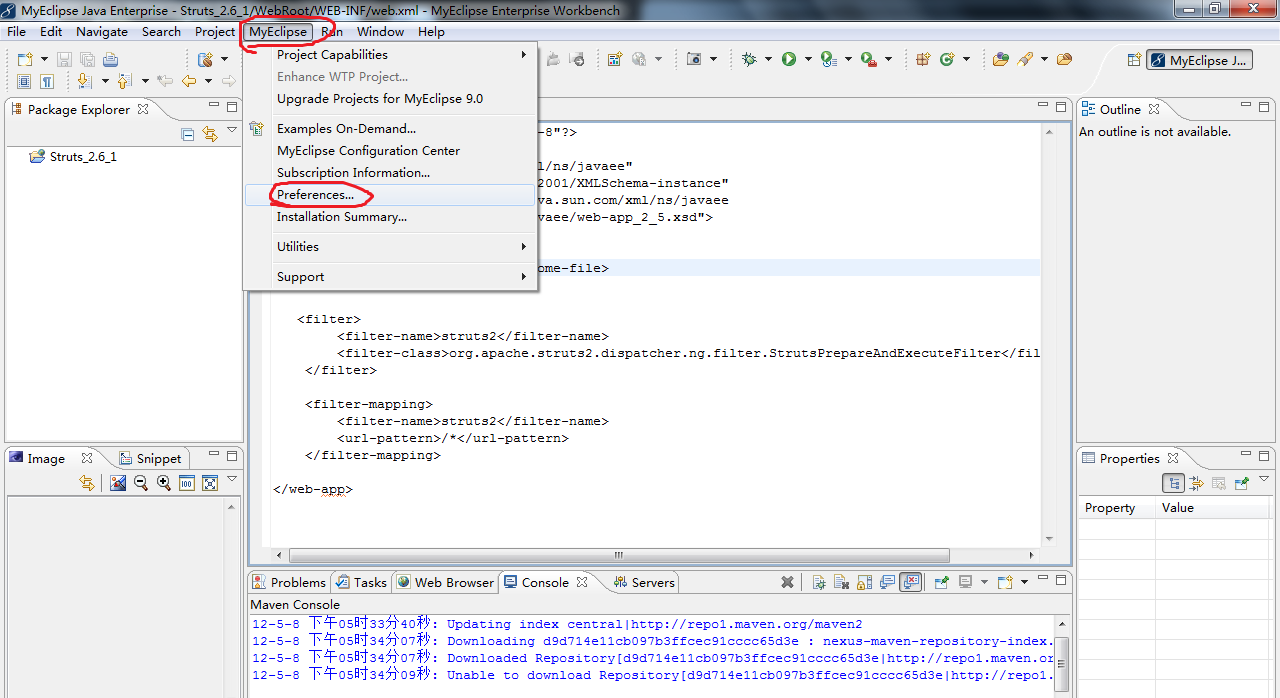Click the Deploy MyEclipse server application icon
Image resolution: width=1280 pixels, height=698 pixels.
205,60
